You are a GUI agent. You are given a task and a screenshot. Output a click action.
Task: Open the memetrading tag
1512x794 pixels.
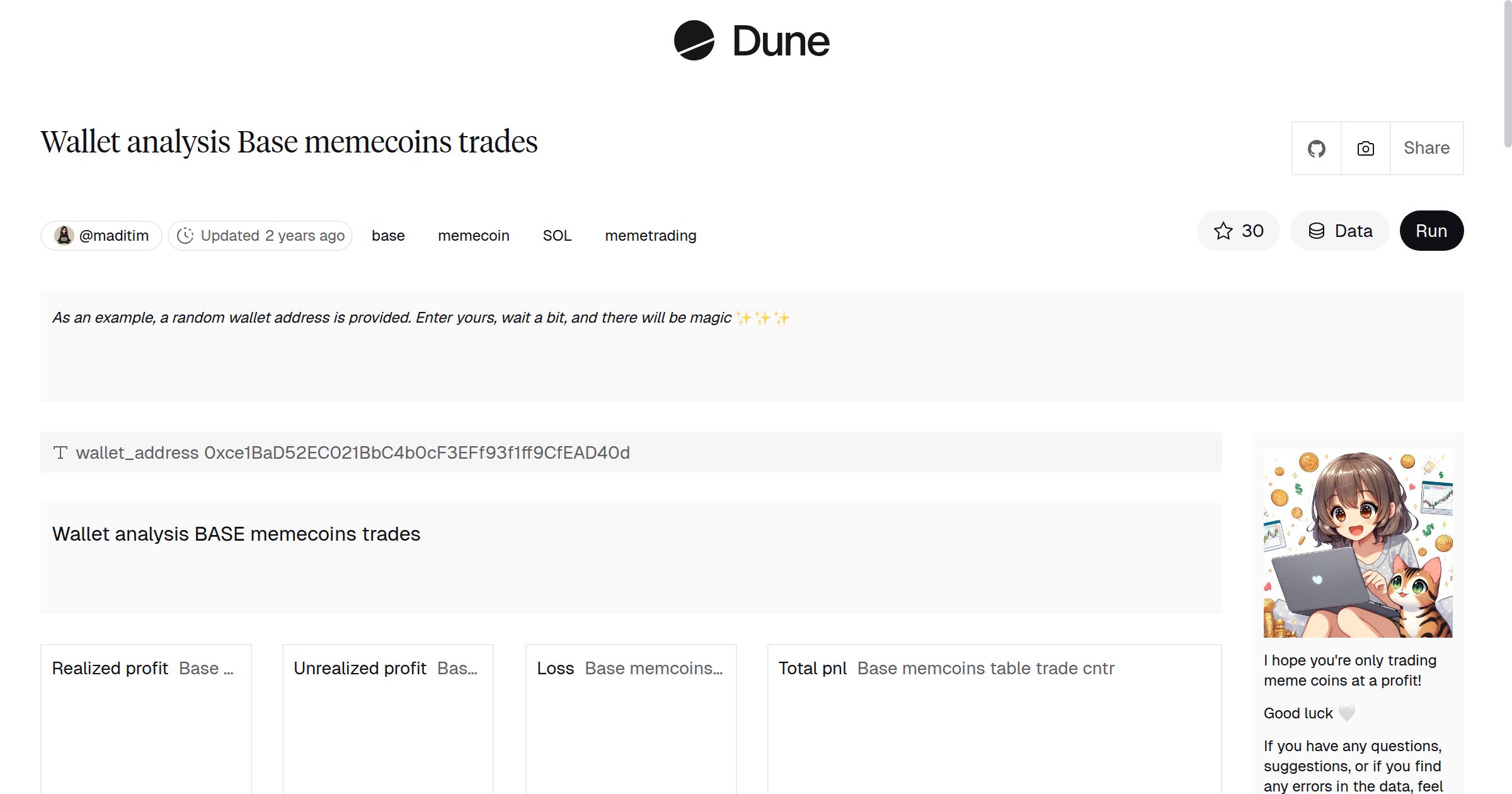pyautogui.click(x=651, y=235)
